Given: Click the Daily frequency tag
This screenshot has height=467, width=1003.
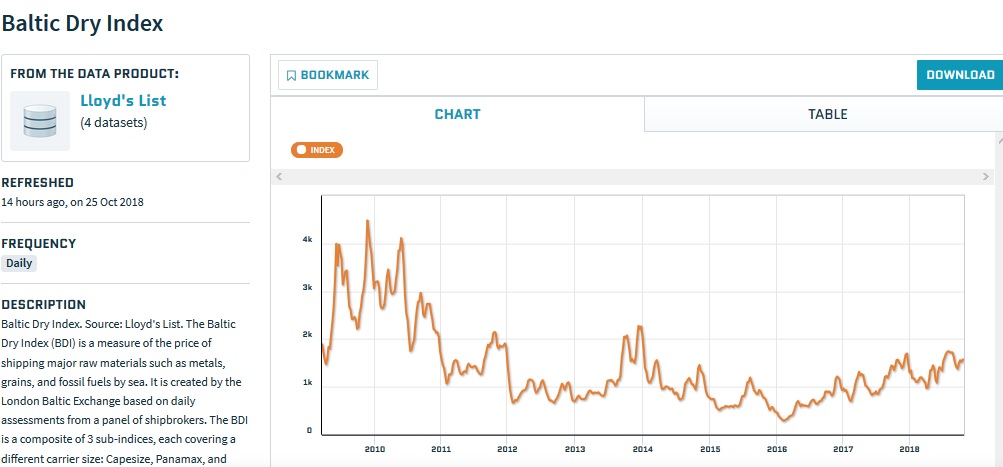Looking at the screenshot, I should [x=19, y=264].
